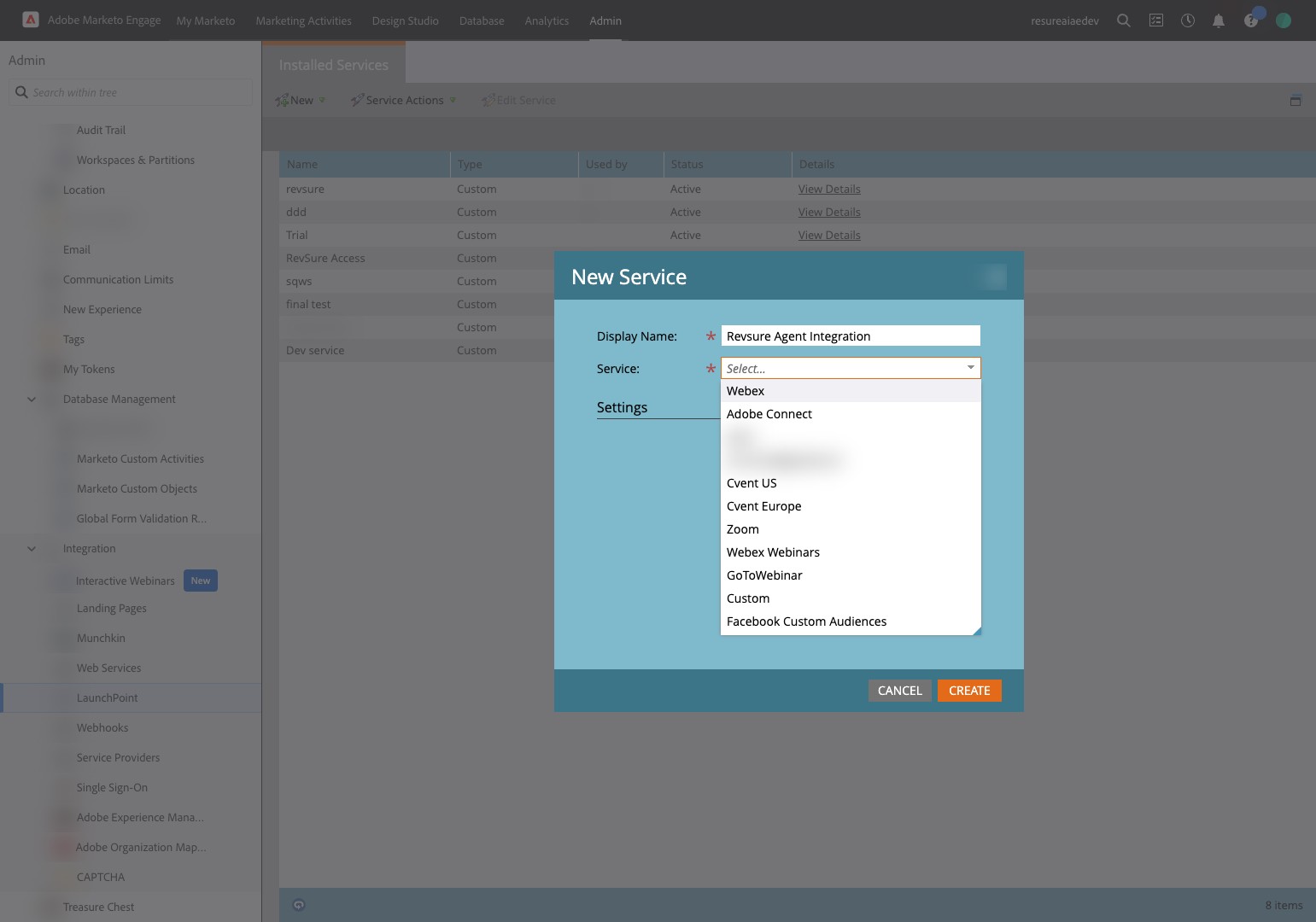Screen dimensions: 1316x922
Task: Select Location in admin tree
Action: point(84,190)
